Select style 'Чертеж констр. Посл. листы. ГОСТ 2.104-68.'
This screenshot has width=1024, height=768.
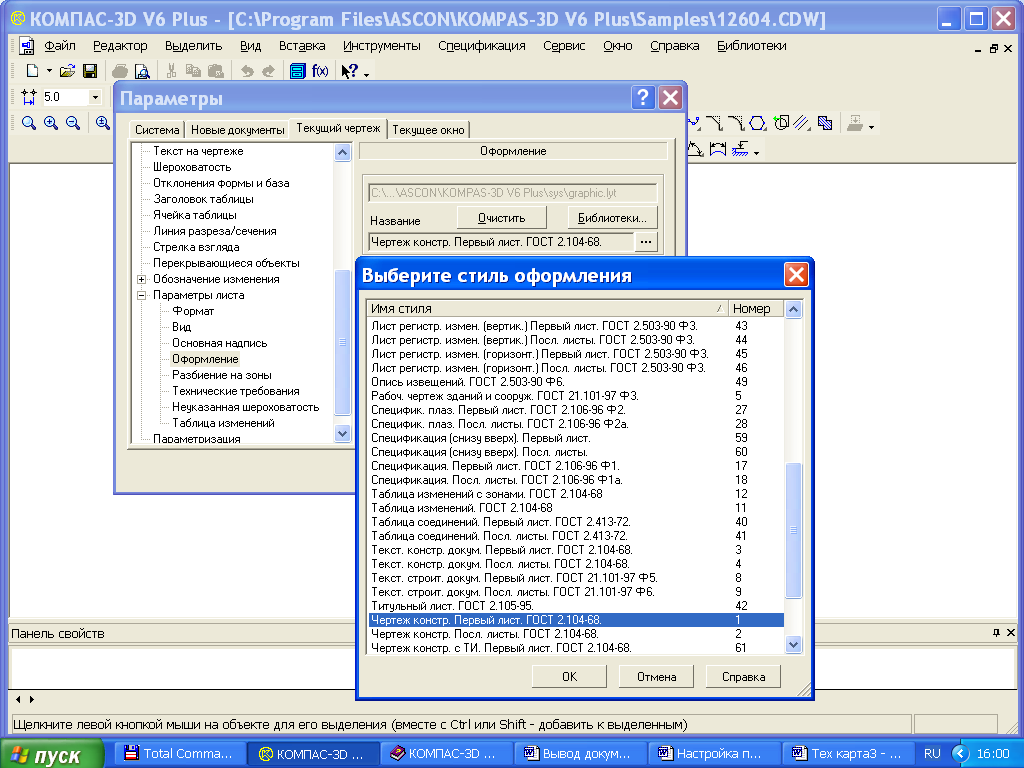(x=576, y=634)
